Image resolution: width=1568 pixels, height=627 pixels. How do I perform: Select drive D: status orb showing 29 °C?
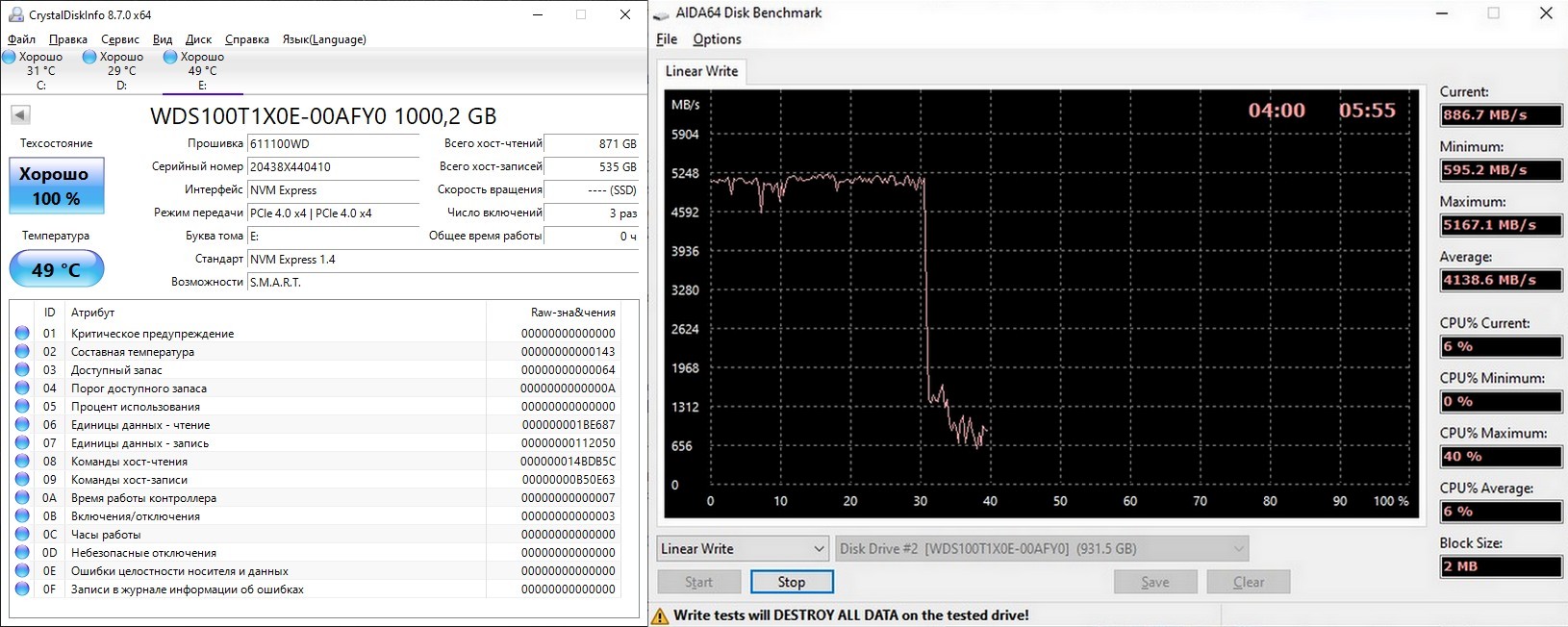89,57
